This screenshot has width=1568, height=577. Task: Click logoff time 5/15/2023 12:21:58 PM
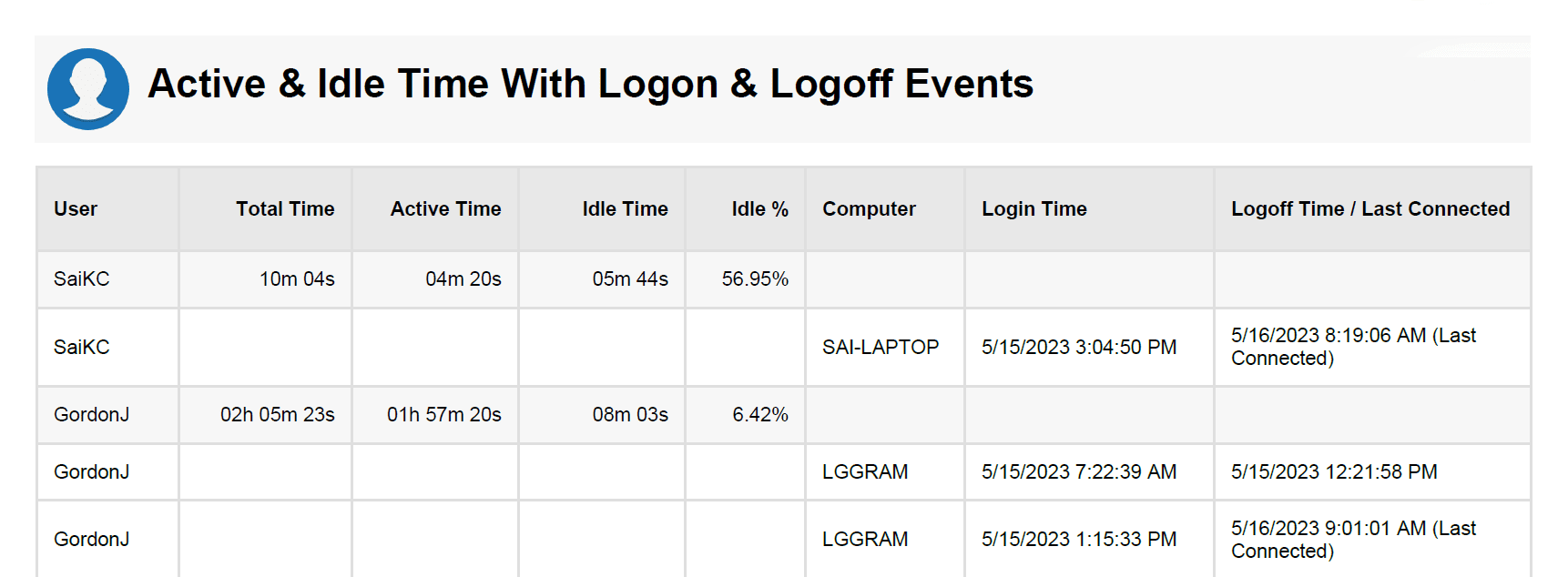[x=1333, y=472]
